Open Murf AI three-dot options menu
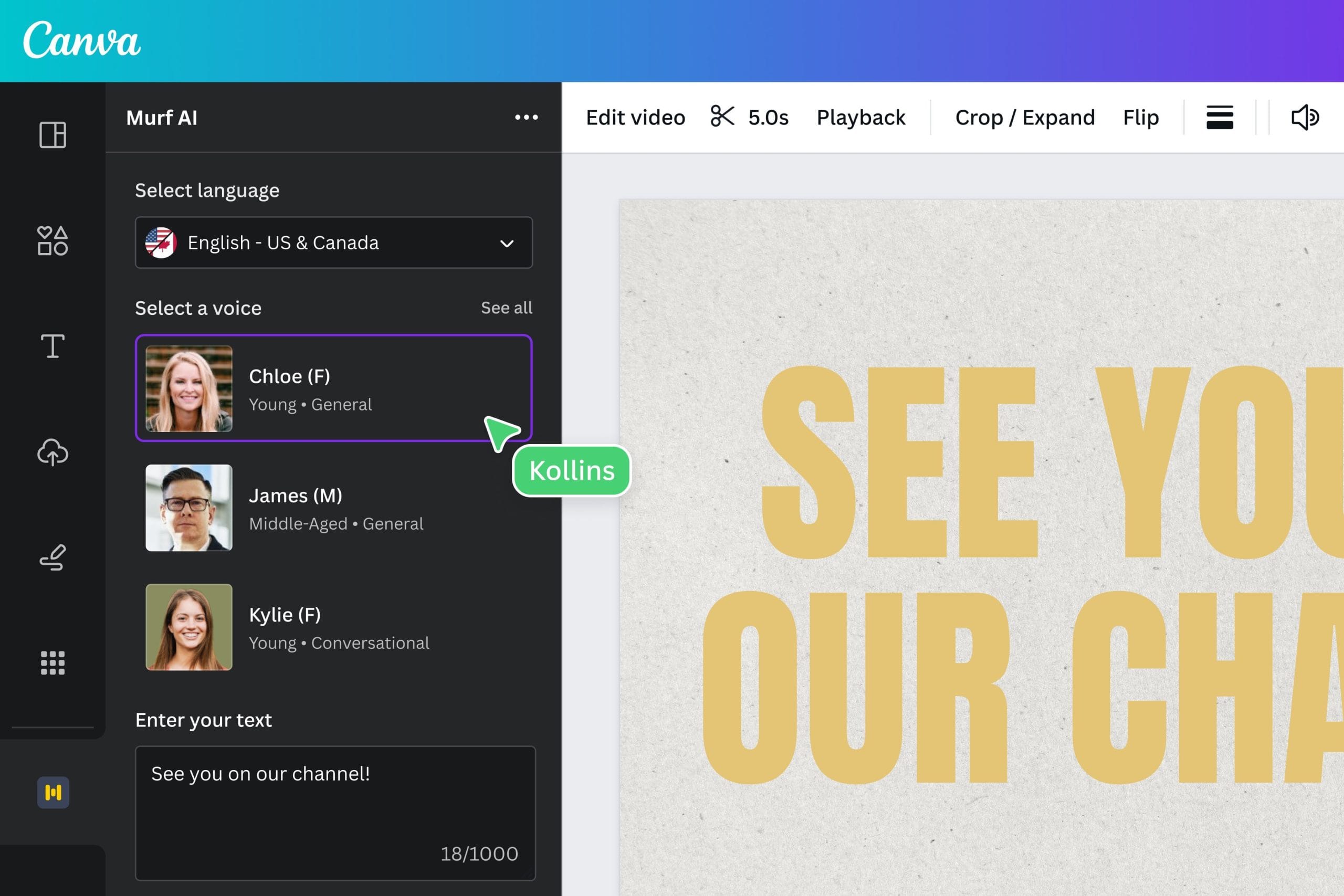1344x896 pixels. [526, 117]
